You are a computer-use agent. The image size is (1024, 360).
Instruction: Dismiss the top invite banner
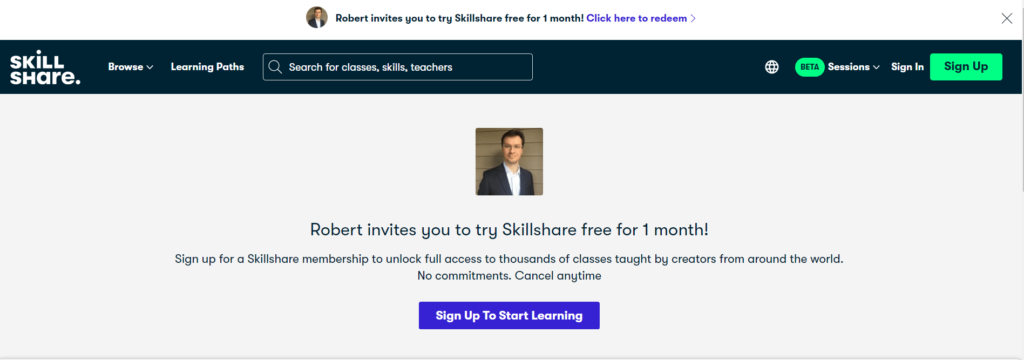point(1007,18)
